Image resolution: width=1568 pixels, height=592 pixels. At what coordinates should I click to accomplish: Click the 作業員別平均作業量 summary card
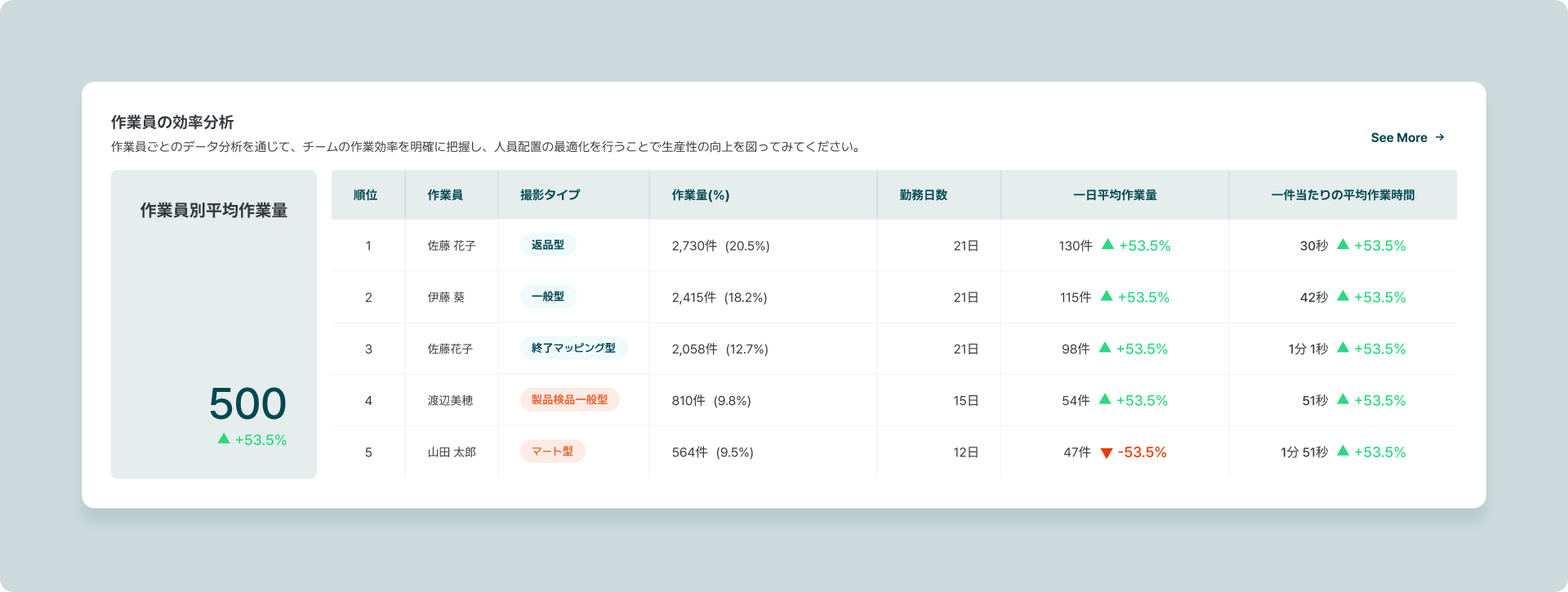(214, 324)
